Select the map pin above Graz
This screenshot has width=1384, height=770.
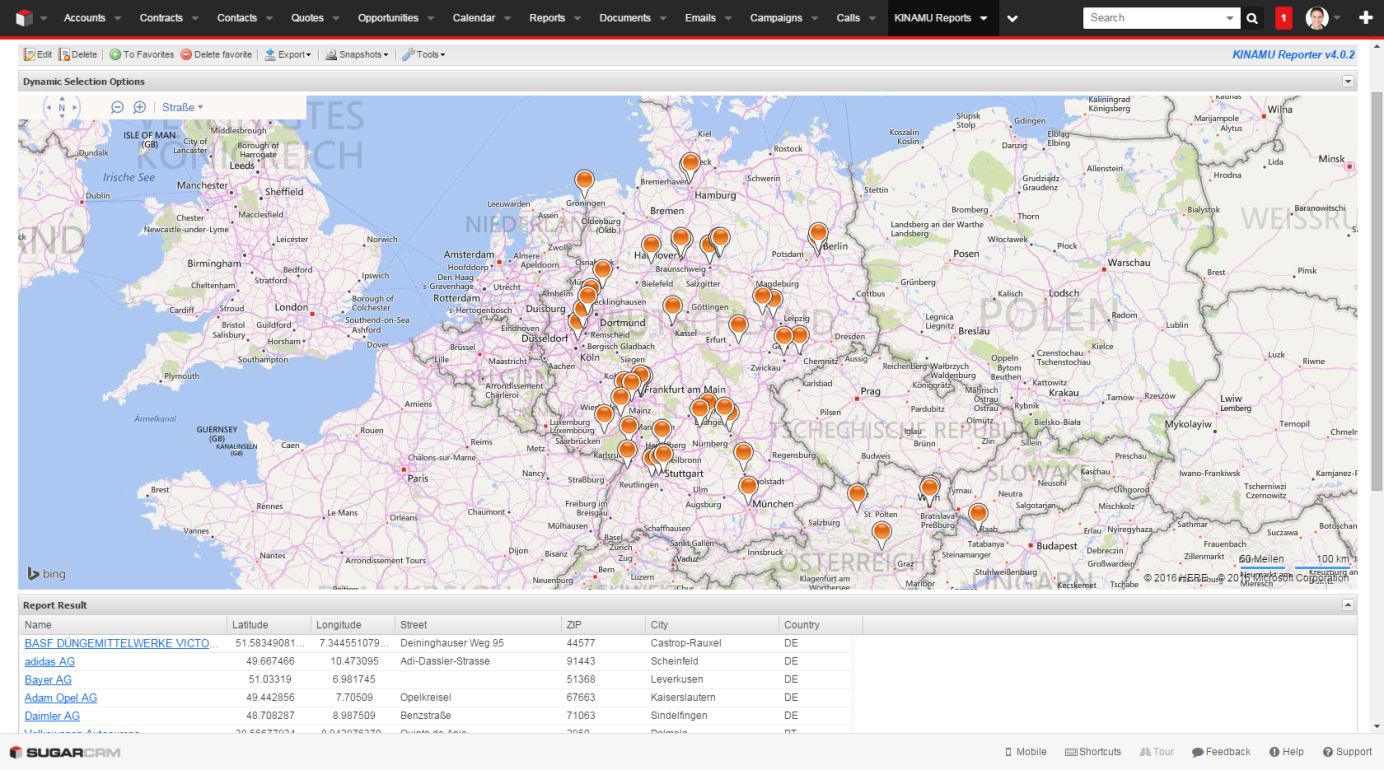coord(881,534)
